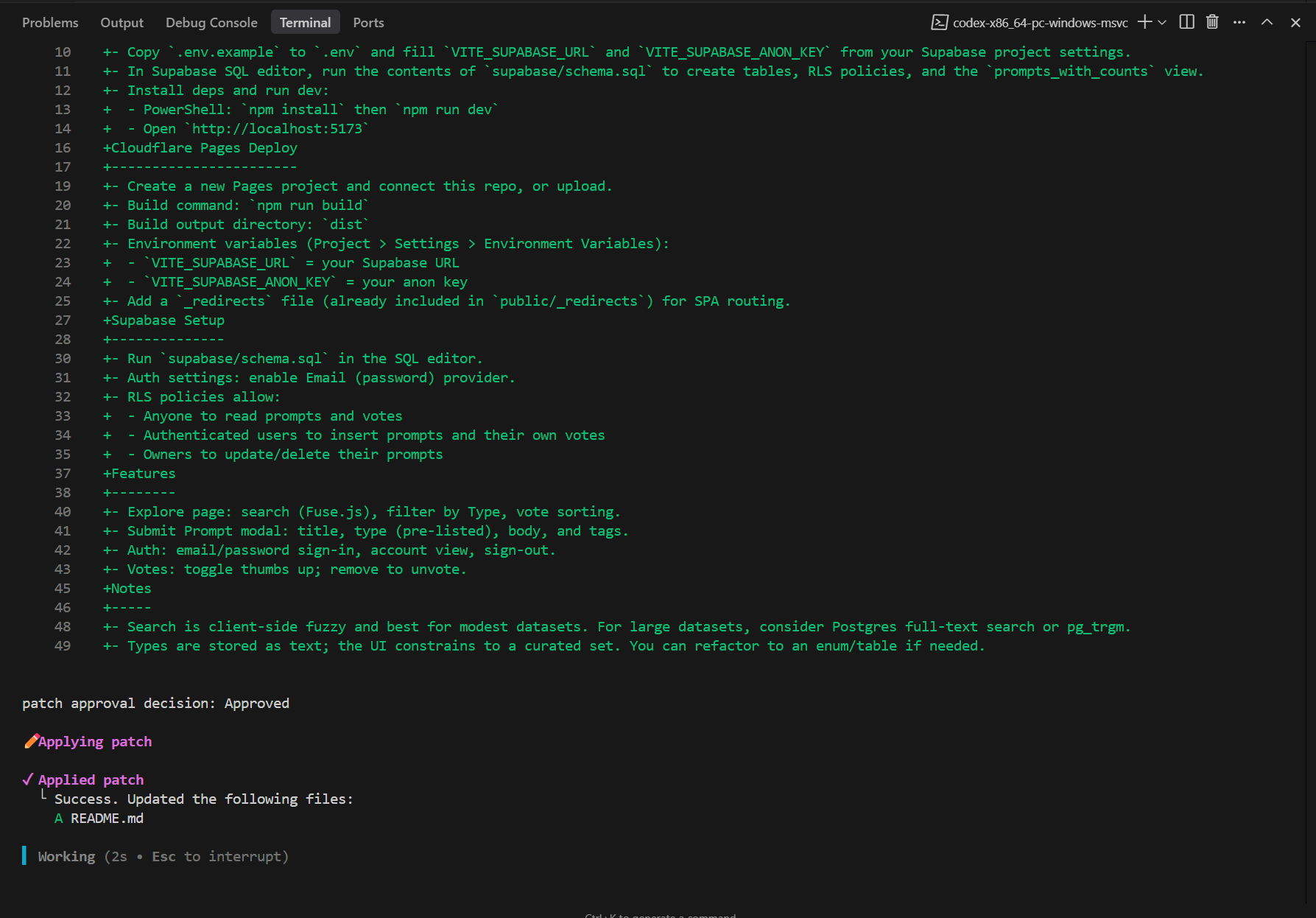Image resolution: width=1316 pixels, height=918 pixels.
Task: Open the Output tab
Action: [x=122, y=22]
